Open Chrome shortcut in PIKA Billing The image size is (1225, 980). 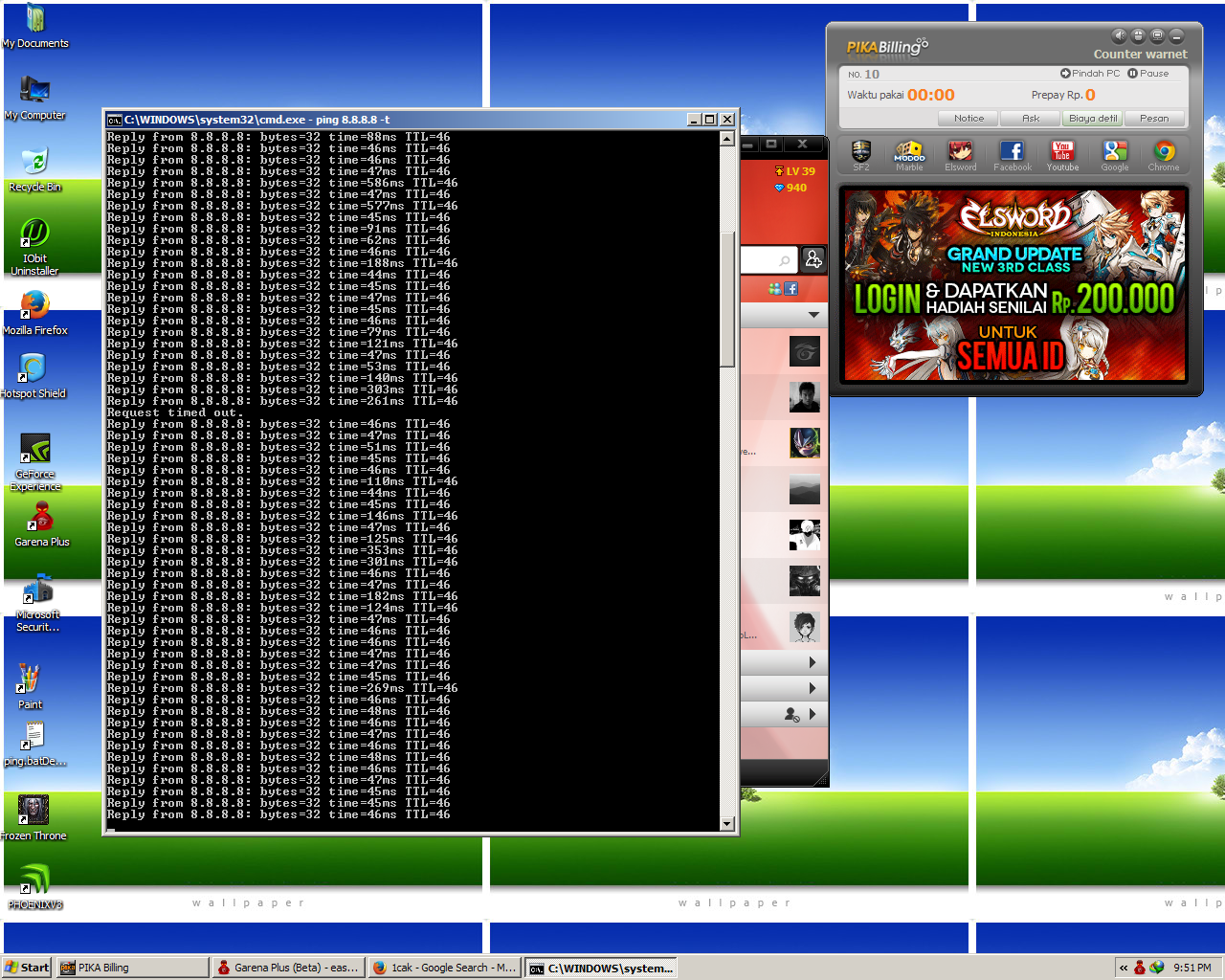(x=1164, y=155)
